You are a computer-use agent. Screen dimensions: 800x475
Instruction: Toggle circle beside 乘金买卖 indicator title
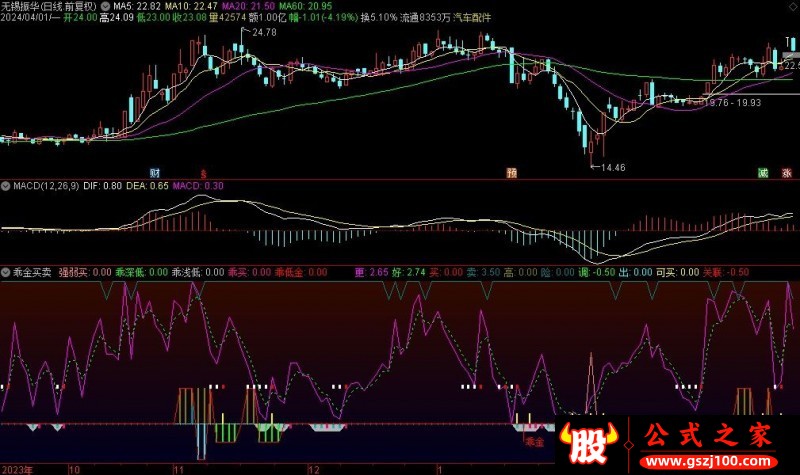pos(5,271)
